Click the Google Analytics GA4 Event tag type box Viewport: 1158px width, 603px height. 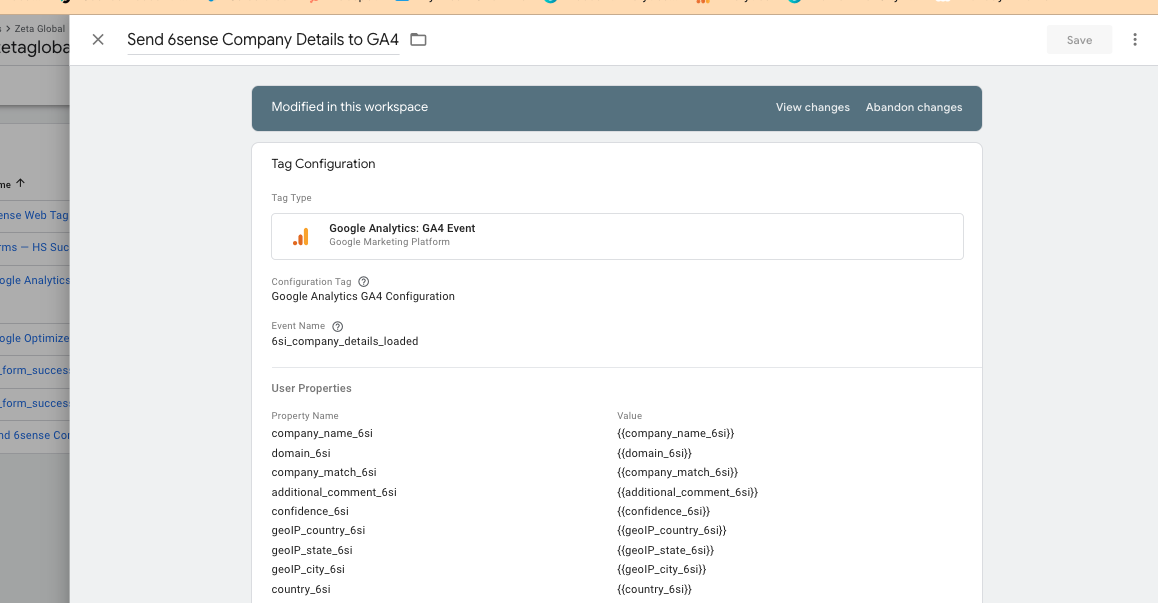(x=617, y=236)
